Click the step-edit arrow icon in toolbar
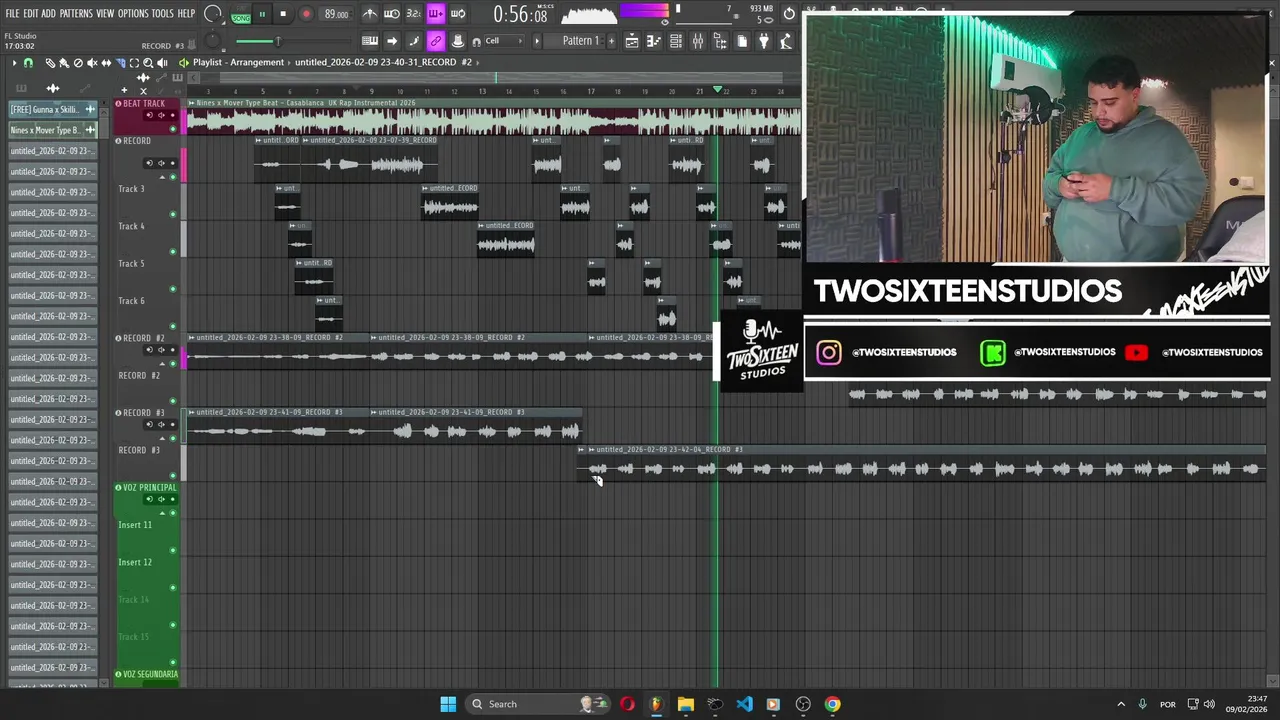 [x=392, y=41]
